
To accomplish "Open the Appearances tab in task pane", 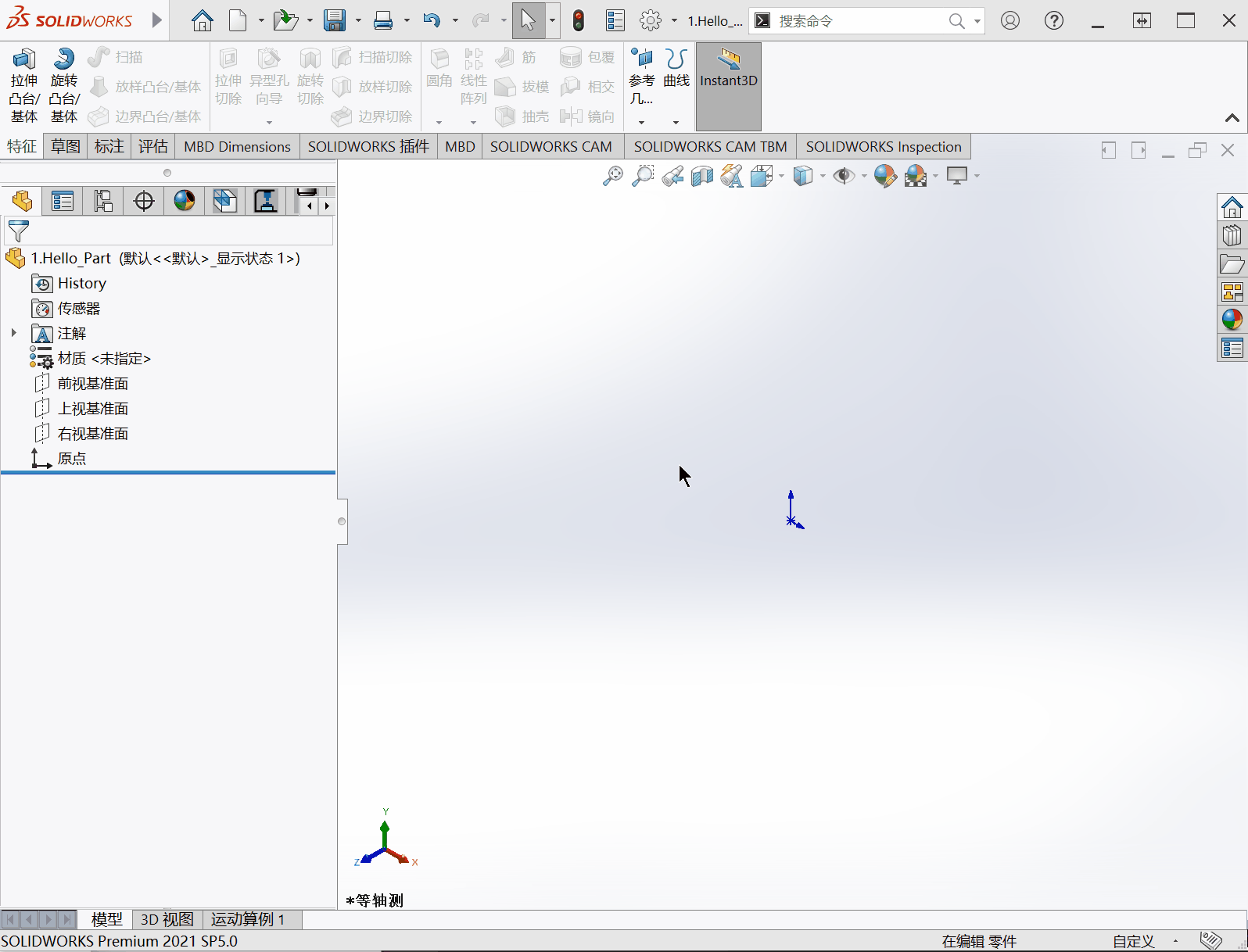I will 1232,319.
